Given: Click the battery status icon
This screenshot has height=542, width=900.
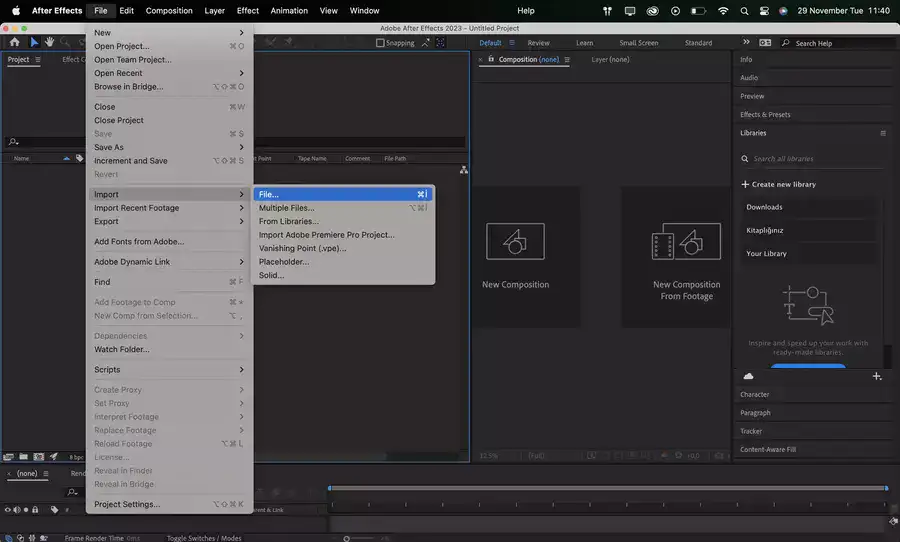Looking at the screenshot, I should [698, 10].
